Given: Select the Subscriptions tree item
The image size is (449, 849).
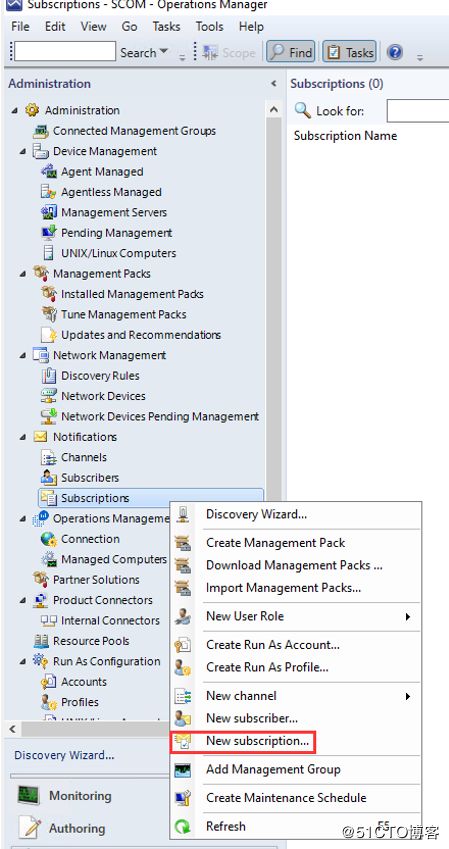Looking at the screenshot, I should (151, 498).
